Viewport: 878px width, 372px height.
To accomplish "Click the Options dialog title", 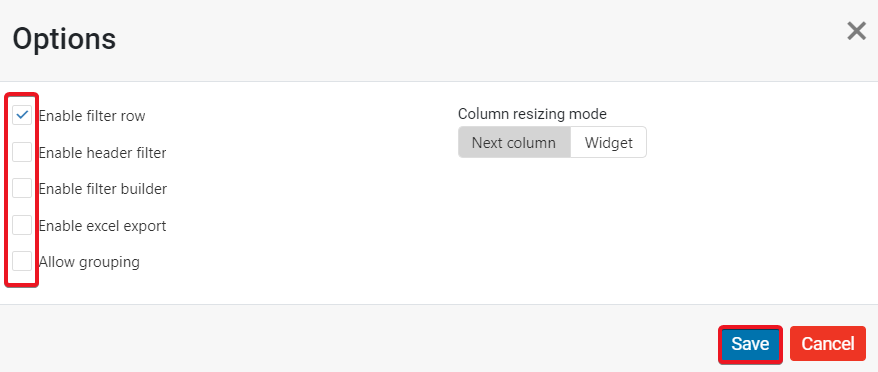I will click(64, 39).
